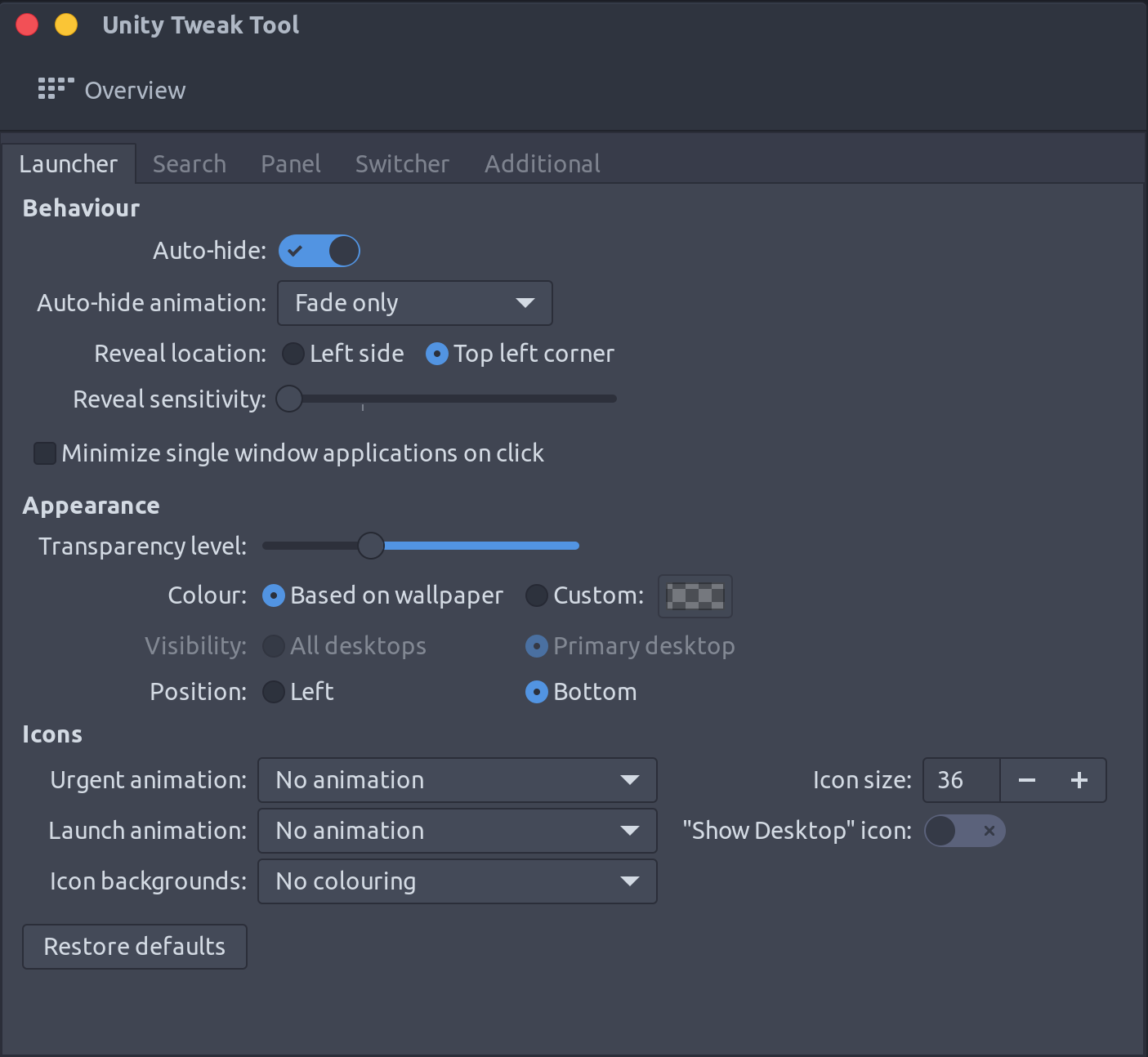Image resolution: width=1148 pixels, height=1057 pixels.
Task: Click the Reveal sensitivity slider handle
Action: pos(289,399)
